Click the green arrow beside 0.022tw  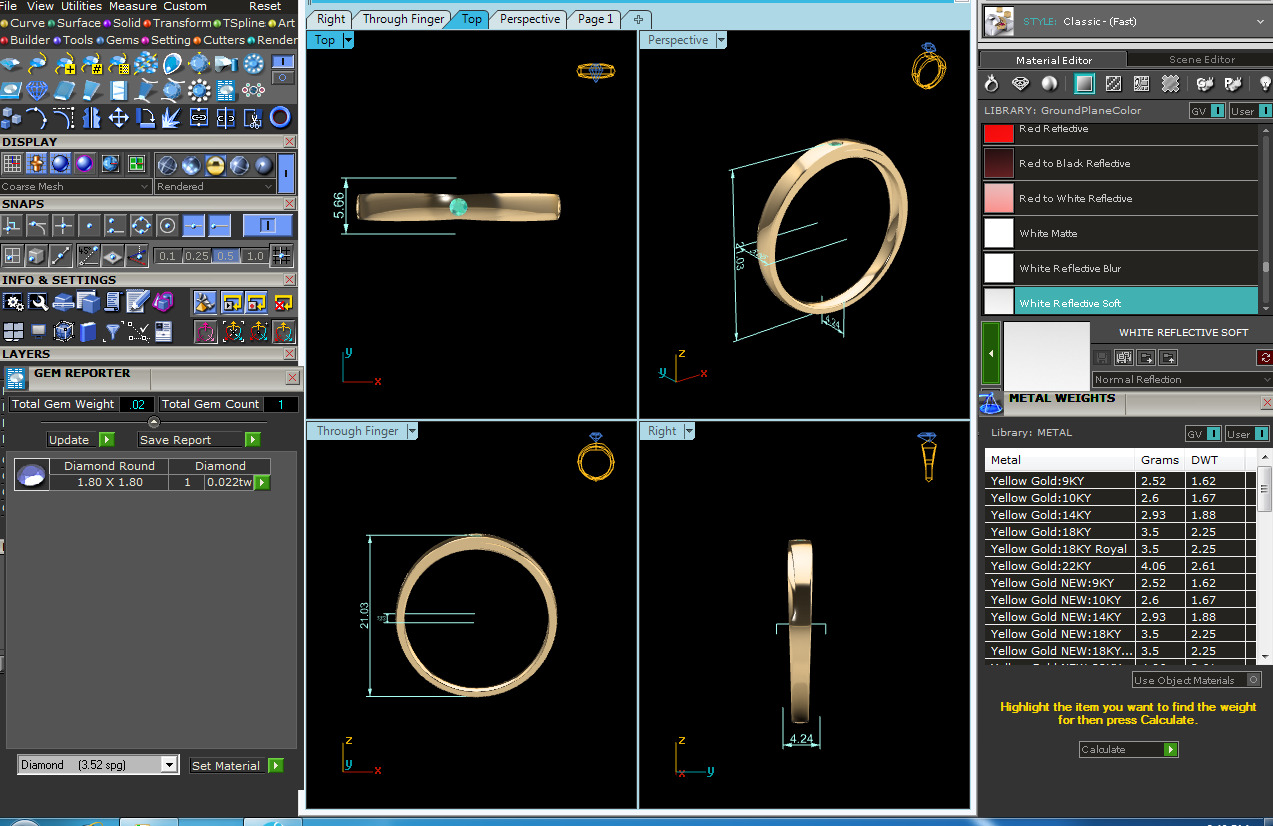click(x=262, y=482)
